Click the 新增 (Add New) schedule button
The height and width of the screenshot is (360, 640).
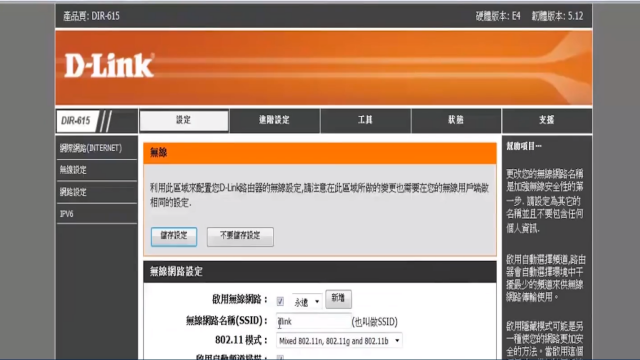coord(338,299)
